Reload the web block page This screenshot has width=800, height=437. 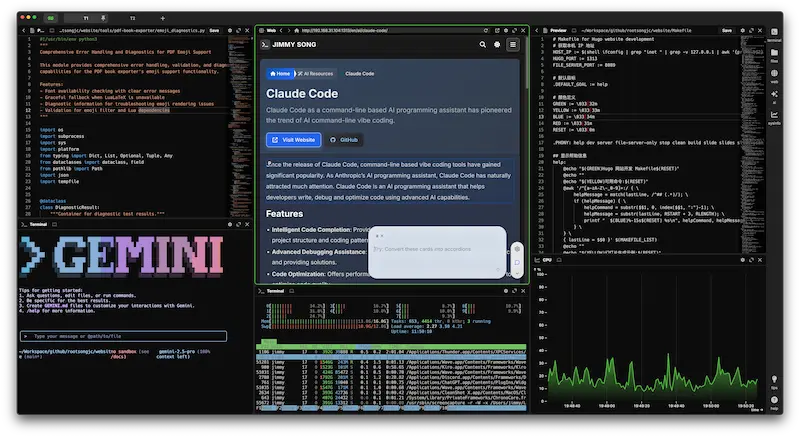click(486, 31)
